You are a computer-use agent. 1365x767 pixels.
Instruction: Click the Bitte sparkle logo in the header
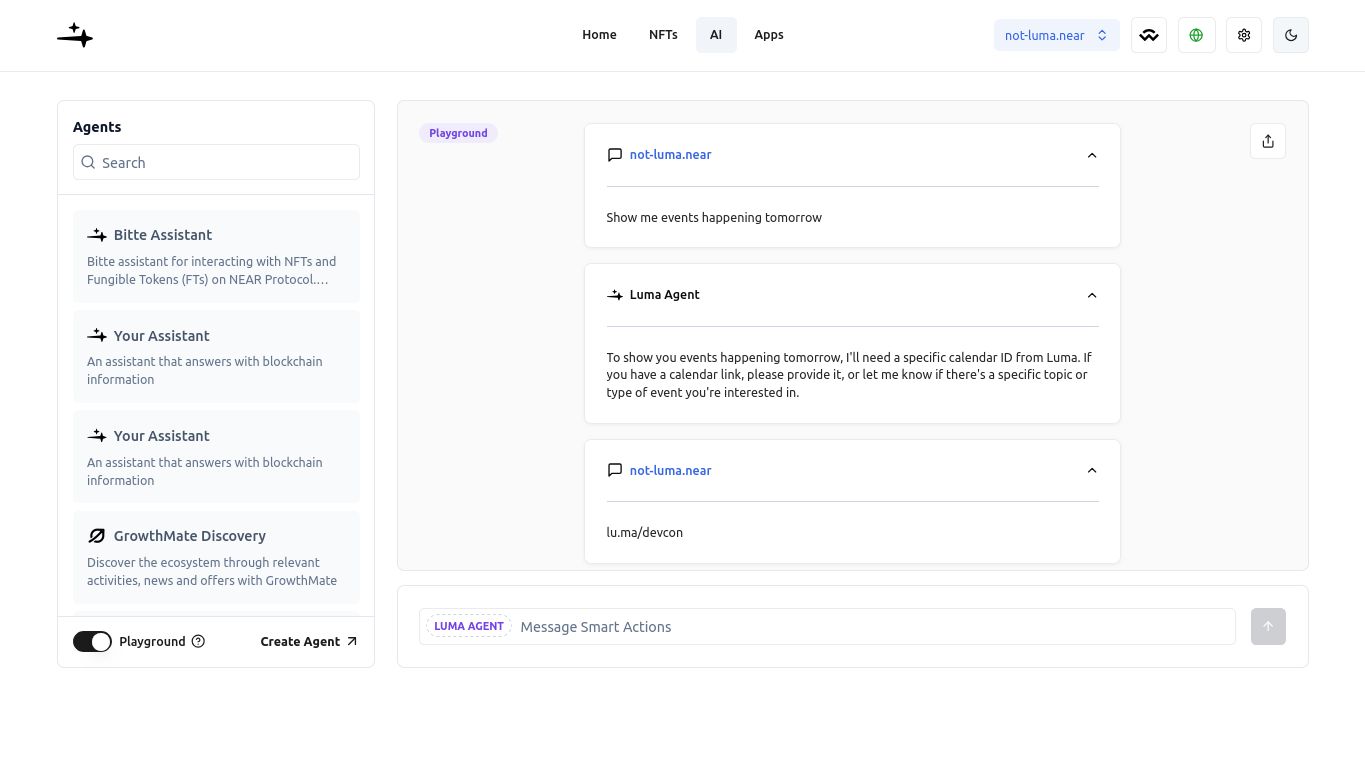coord(75,35)
